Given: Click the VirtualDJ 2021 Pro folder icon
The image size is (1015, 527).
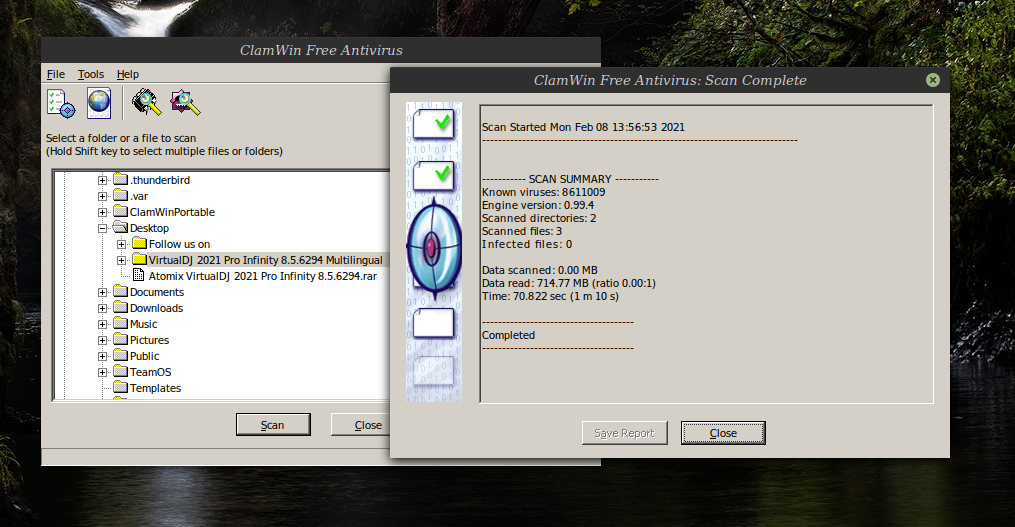Looking at the screenshot, I should tap(140, 260).
